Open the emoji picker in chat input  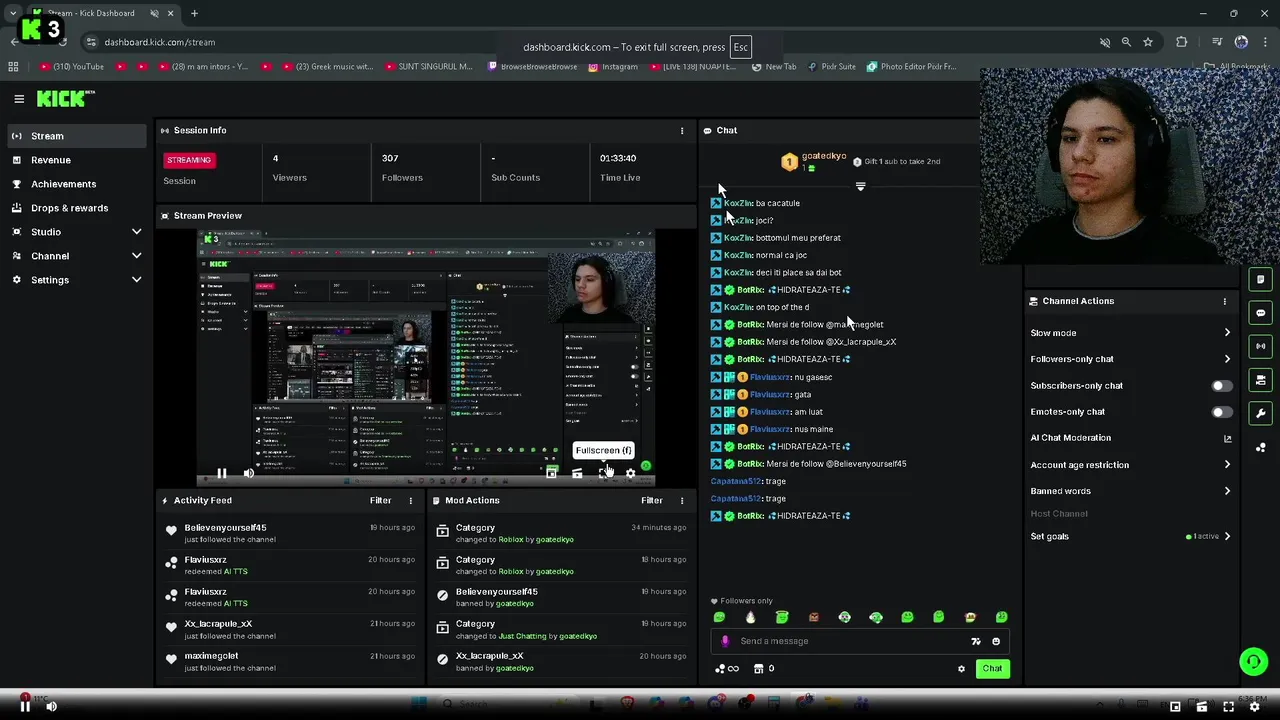coord(996,641)
